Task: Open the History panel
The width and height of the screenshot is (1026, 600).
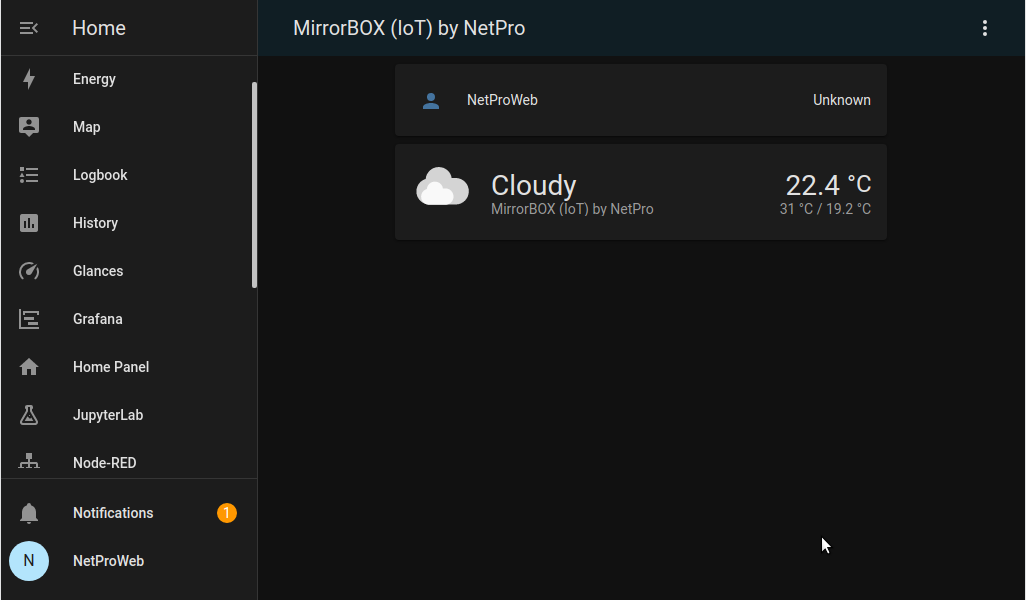Action: click(x=127, y=223)
